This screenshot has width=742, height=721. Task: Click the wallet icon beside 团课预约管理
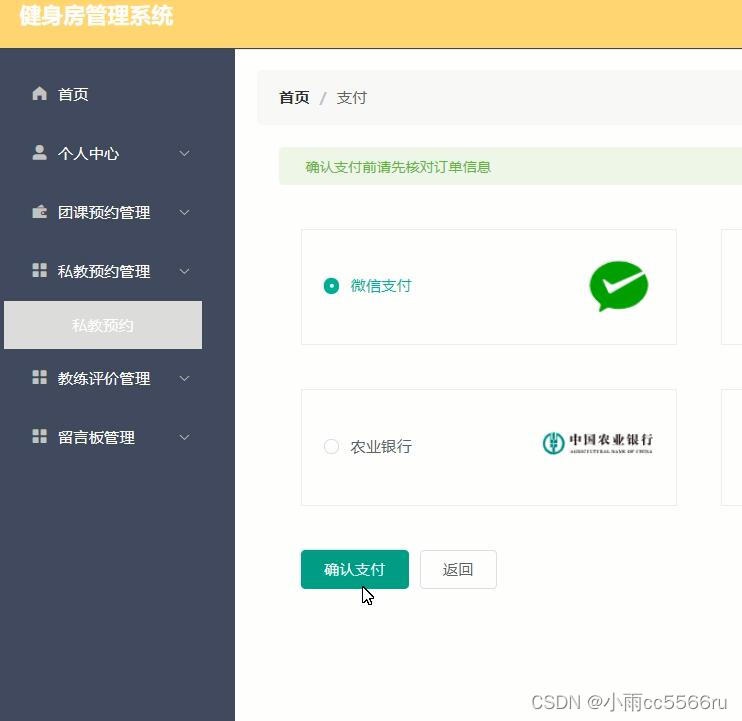coord(39,211)
